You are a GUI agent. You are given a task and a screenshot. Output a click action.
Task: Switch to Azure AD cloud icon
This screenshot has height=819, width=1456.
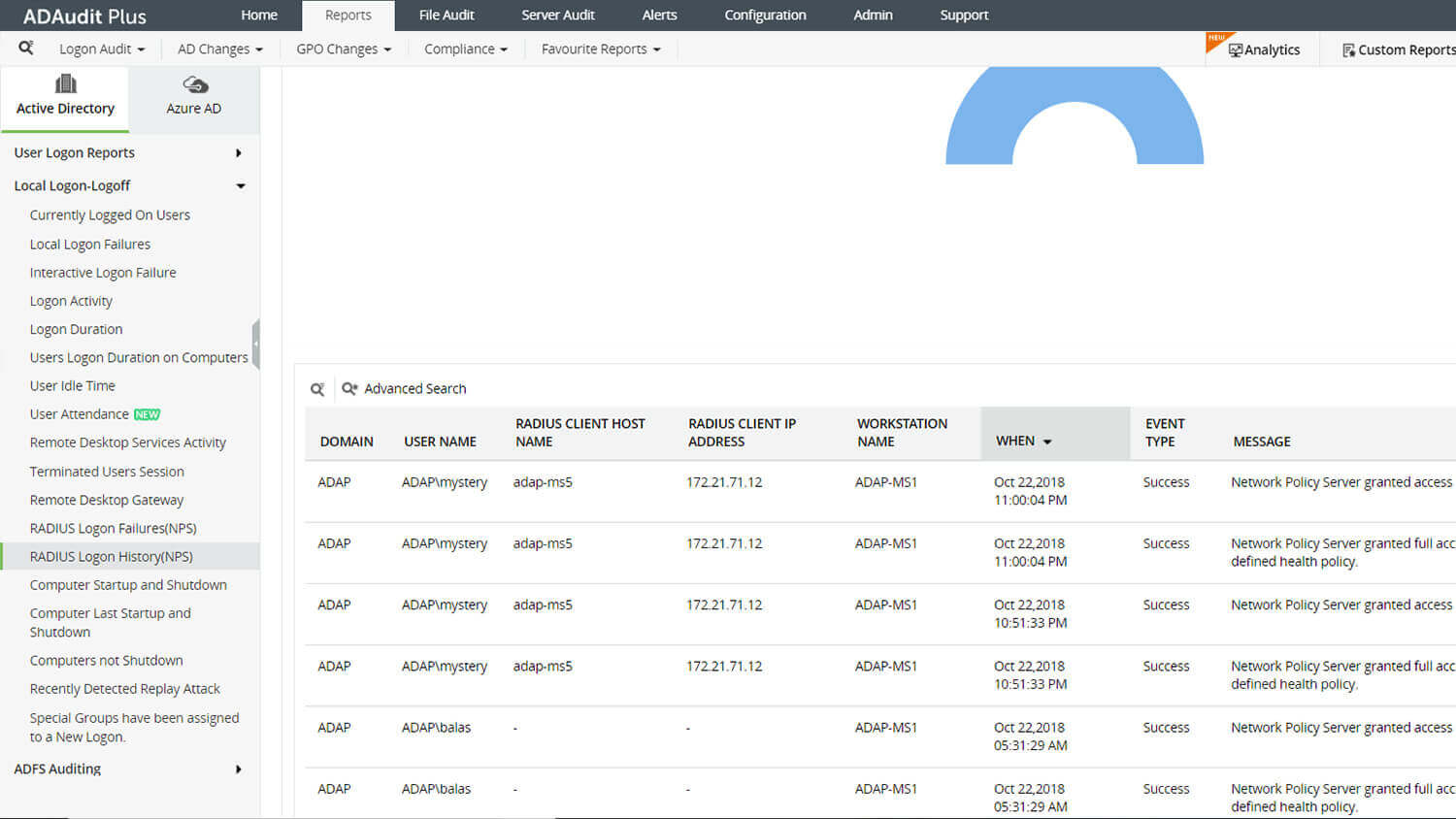195,85
